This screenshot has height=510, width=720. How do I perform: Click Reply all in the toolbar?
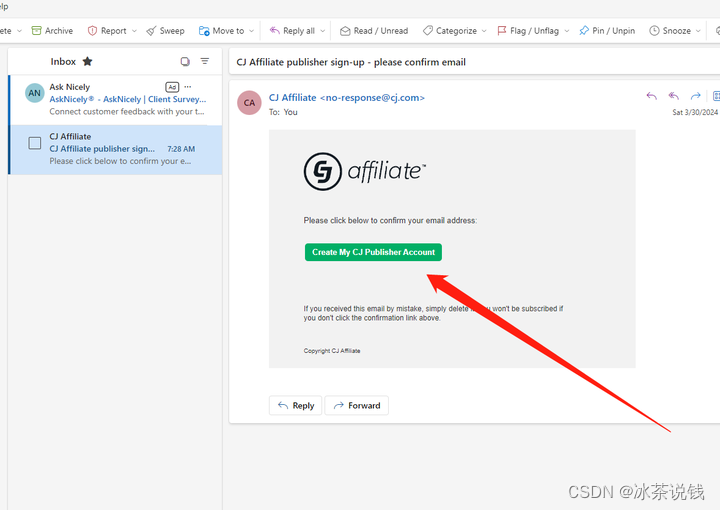pos(292,31)
